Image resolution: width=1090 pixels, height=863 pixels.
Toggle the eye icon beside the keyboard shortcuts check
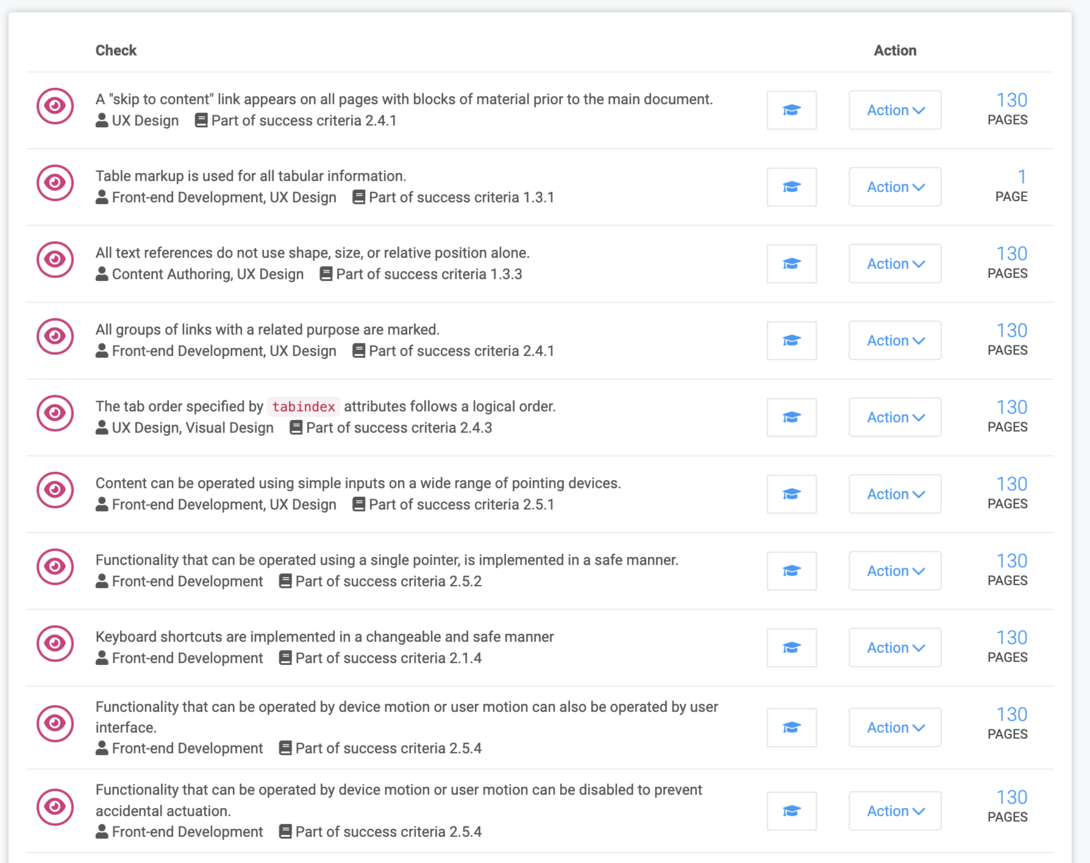(x=55, y=644)
